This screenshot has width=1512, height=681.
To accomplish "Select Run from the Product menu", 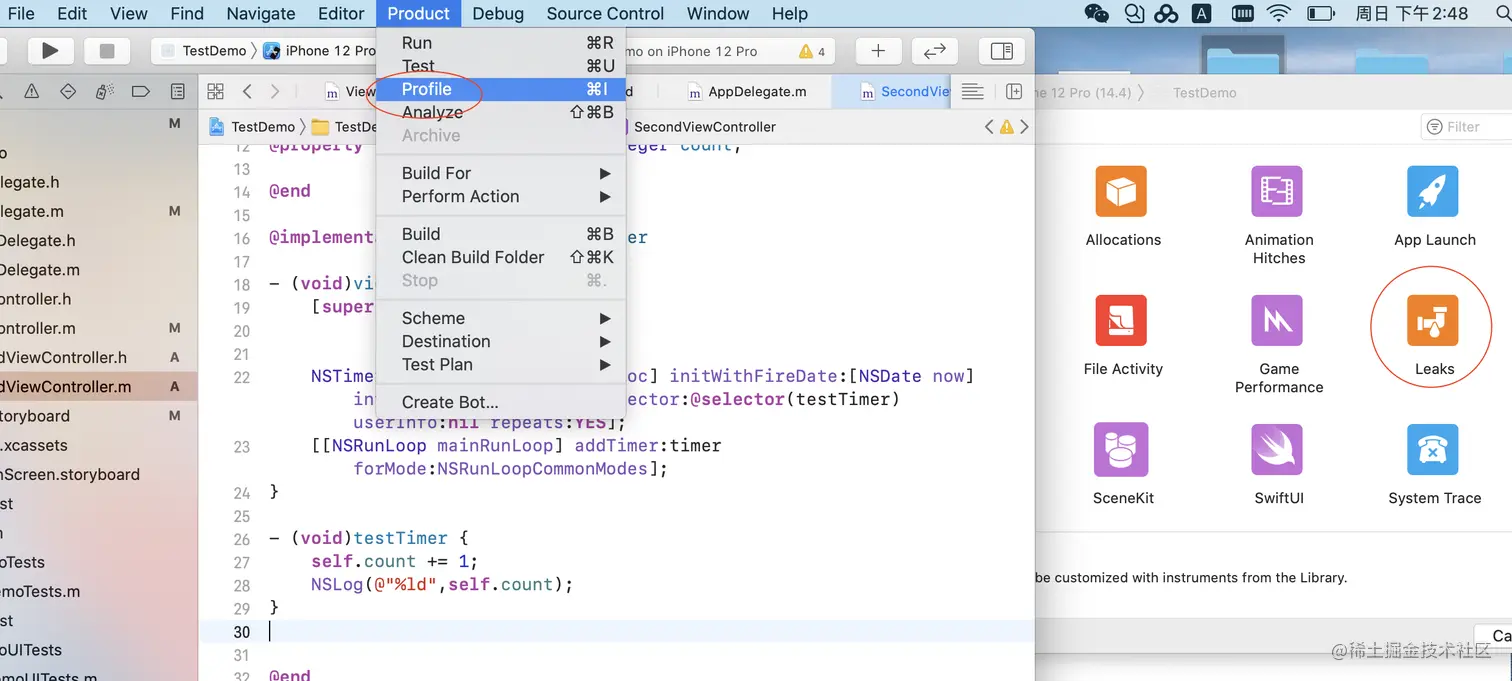I will pyautogui.click(x=500, y=43).
